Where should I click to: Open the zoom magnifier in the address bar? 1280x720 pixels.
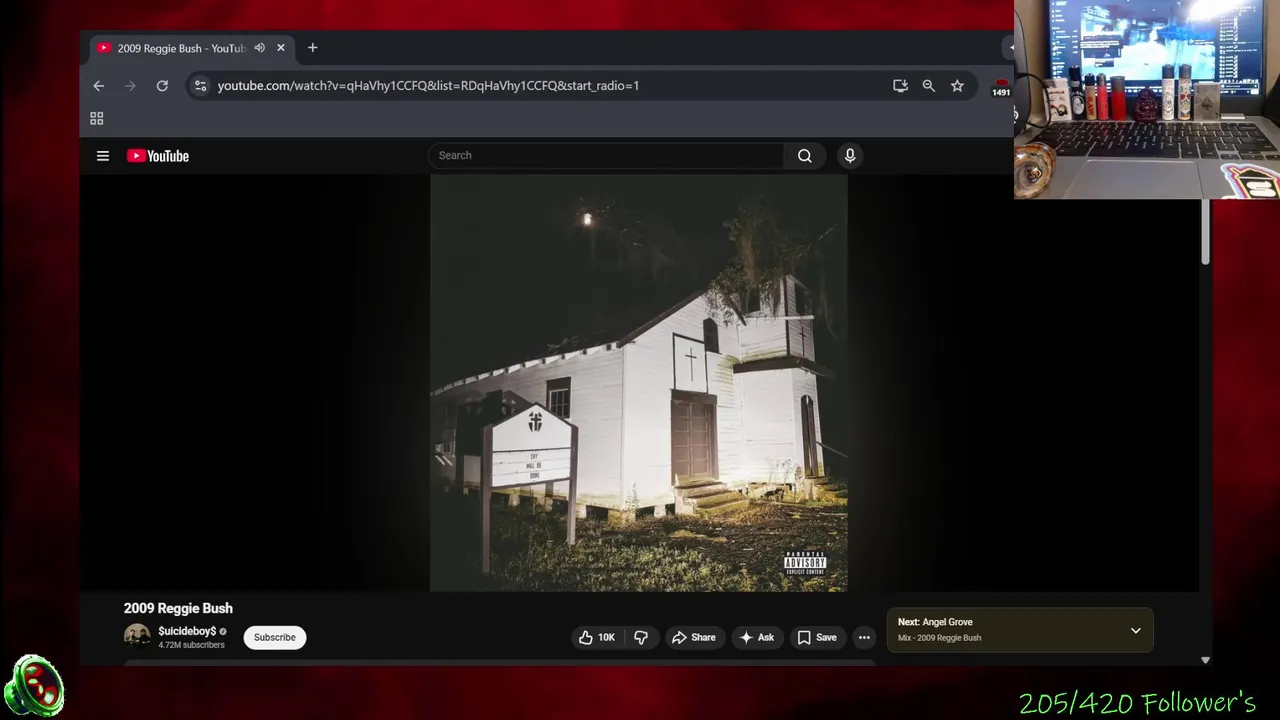coord(929,86)
